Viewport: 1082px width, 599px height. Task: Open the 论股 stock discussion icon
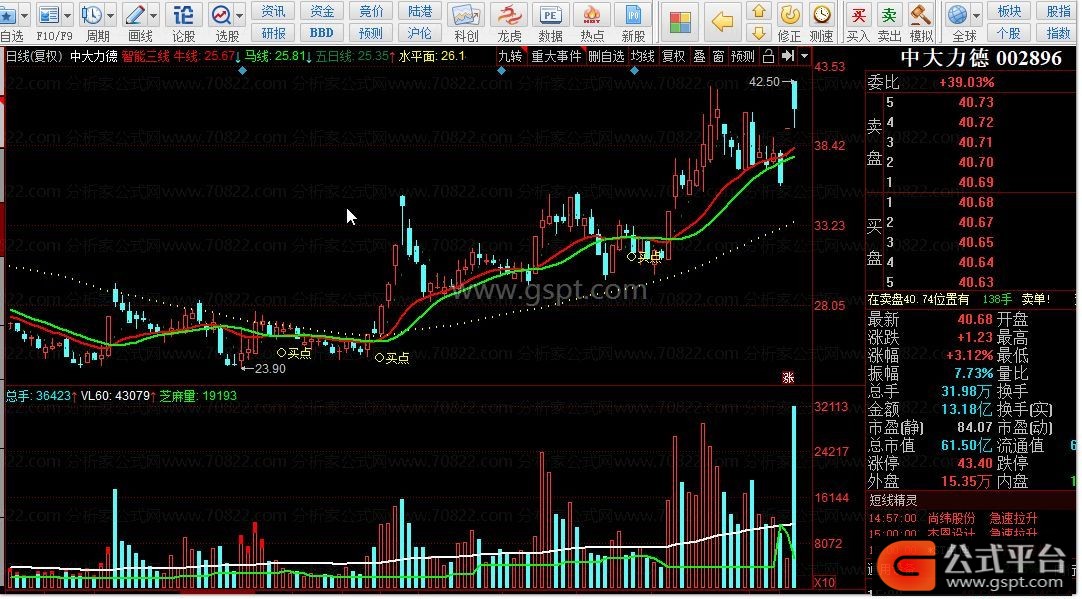click(x=184, y=14)
